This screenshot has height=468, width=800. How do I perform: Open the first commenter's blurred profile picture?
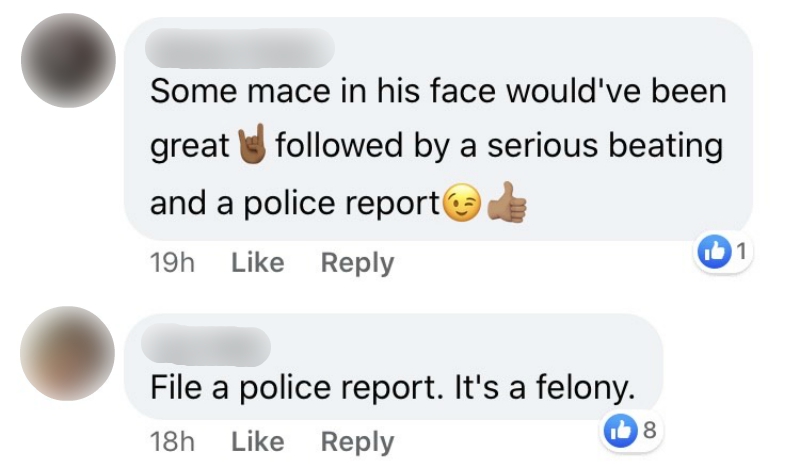point(68,60)
